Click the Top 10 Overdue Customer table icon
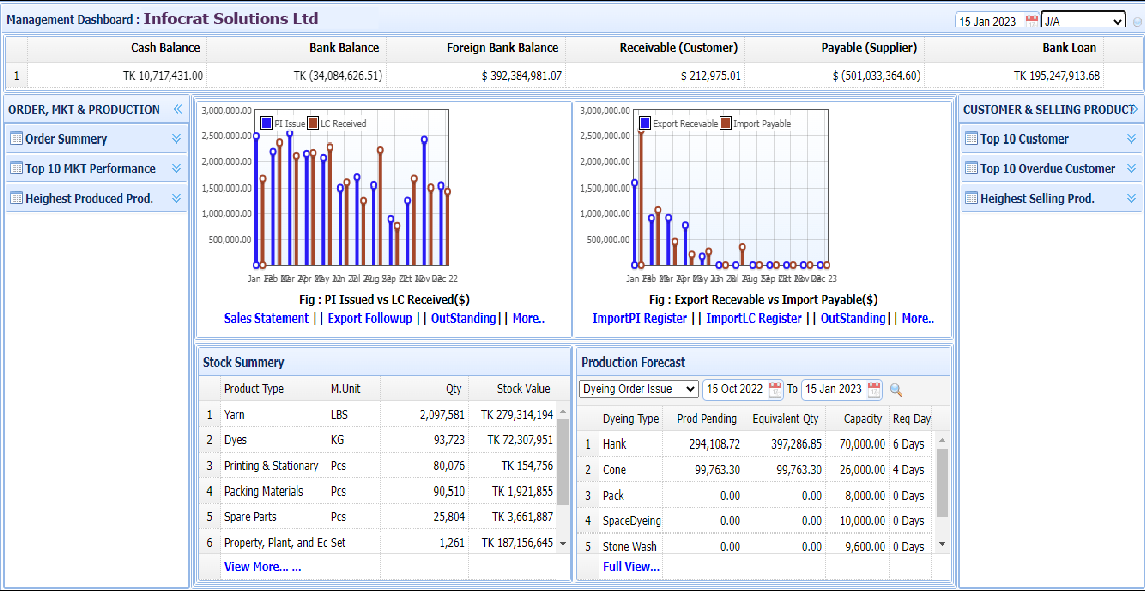The height and width of the screenshot is (591, 1145). [971, 168]
